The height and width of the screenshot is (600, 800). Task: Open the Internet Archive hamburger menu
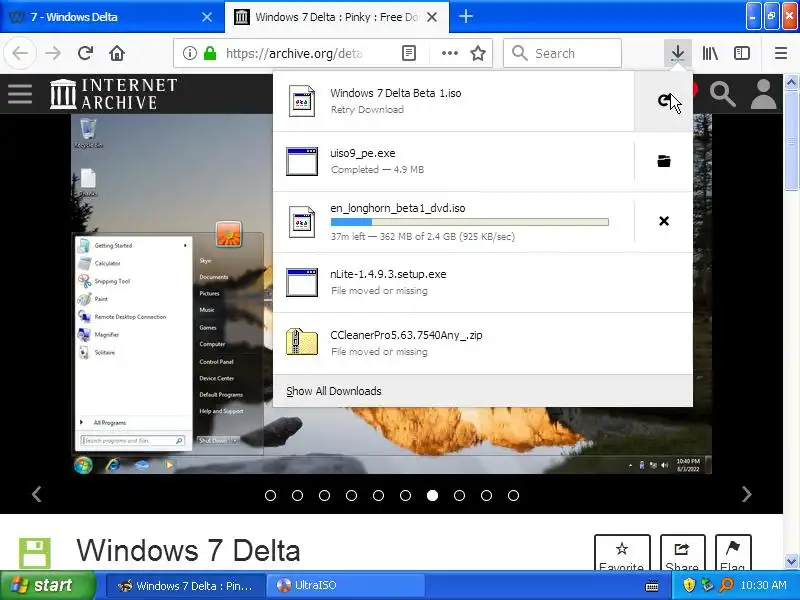pos(20,93)
